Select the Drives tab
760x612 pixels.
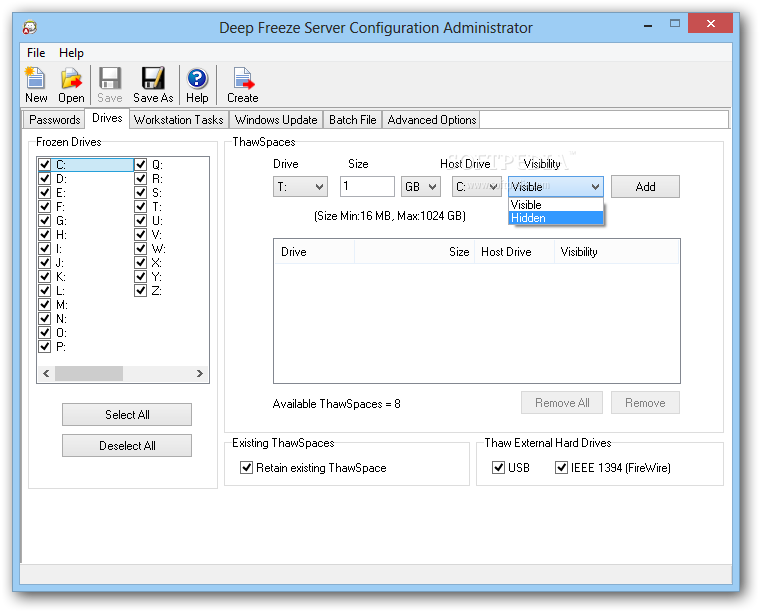tap(107, 118)
